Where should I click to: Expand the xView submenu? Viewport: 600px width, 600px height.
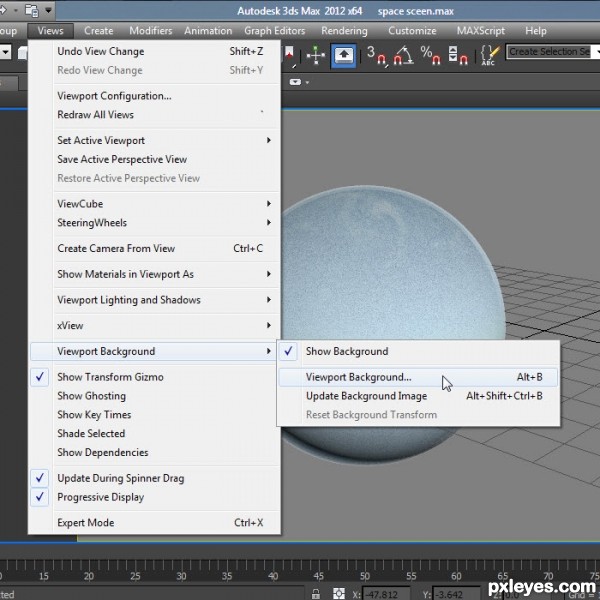tap(155, 326)
